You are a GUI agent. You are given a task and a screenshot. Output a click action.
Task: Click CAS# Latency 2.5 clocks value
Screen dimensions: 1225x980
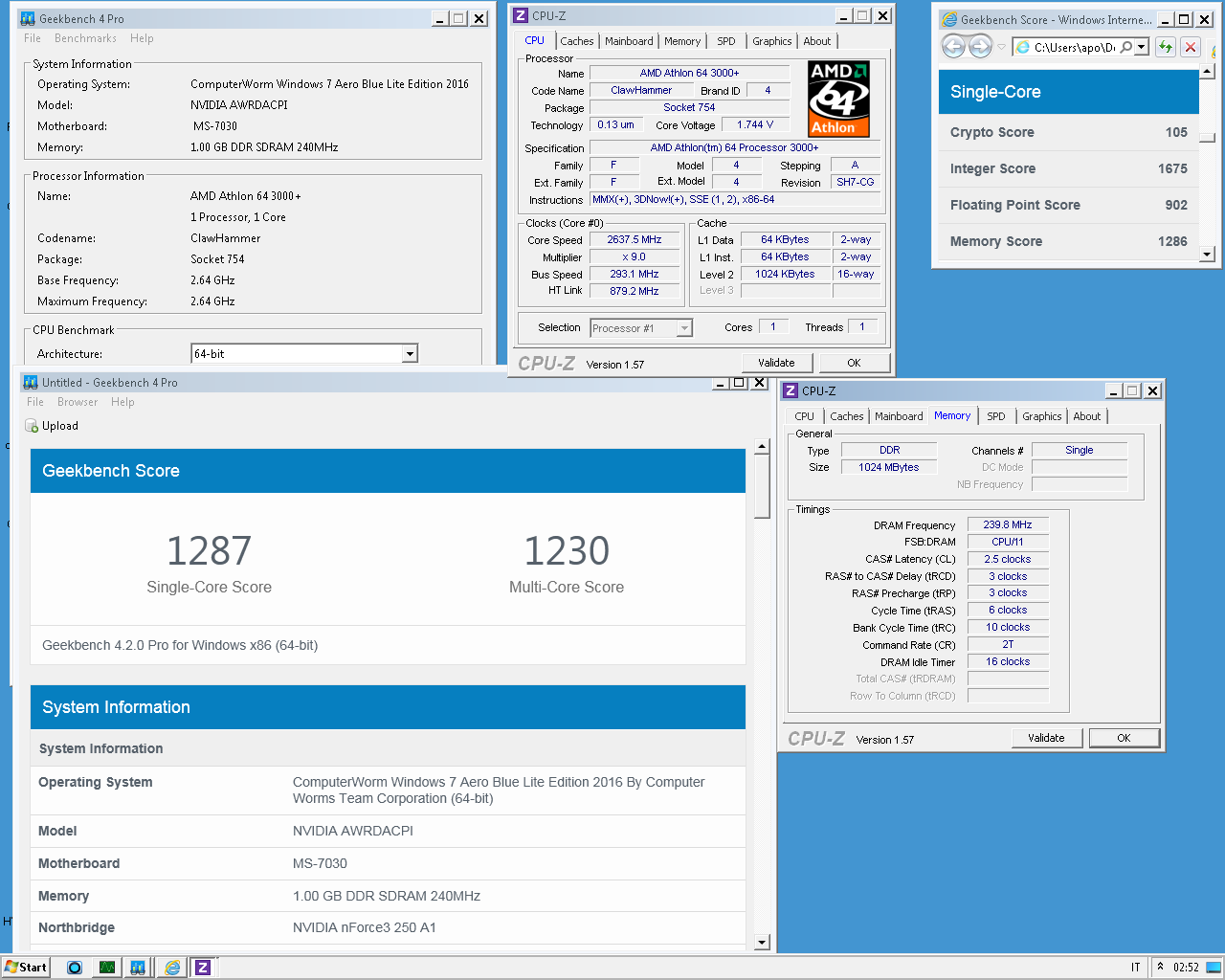(x=1008, y=559)
